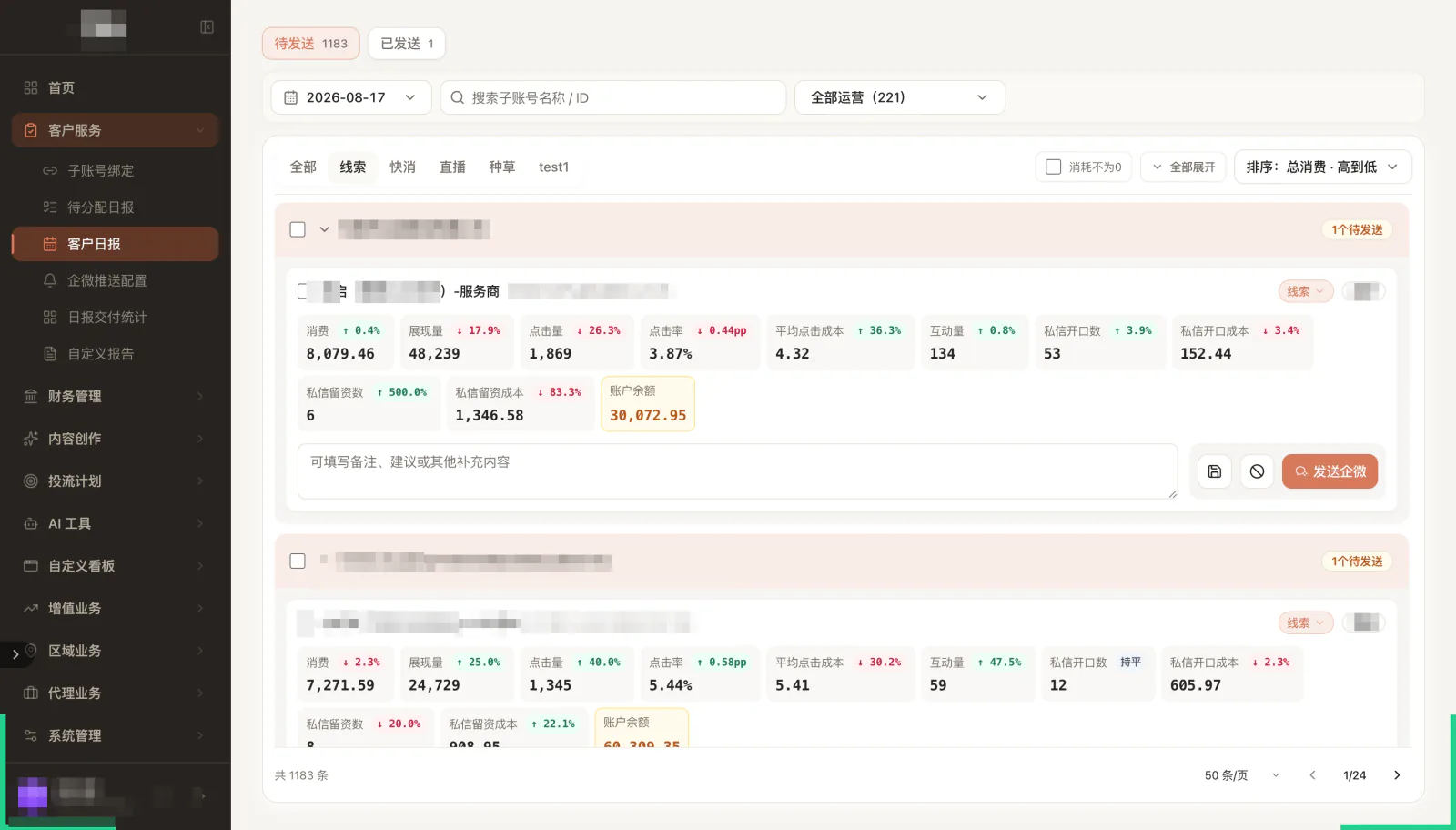Focus the 可填写备注 remarks textarea
Screen dimensions: 1456x830
(737, 471)
